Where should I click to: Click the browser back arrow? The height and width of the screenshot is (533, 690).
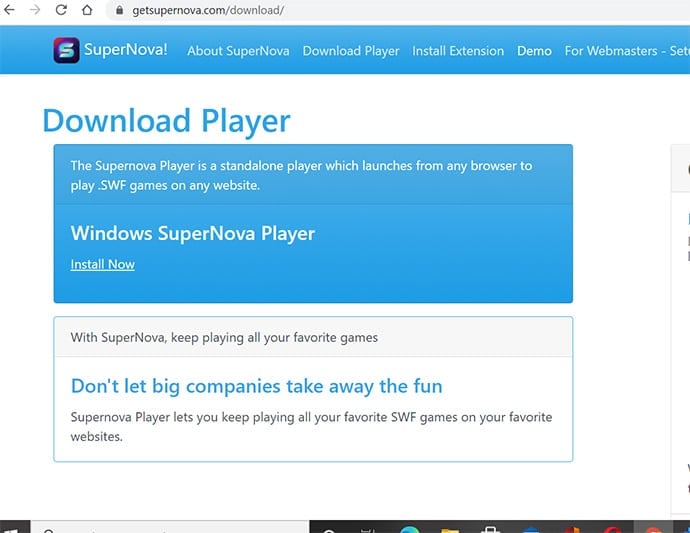[9, 10]
